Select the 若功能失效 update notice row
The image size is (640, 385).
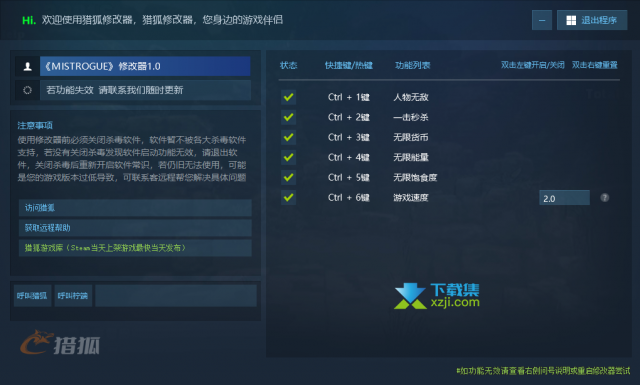[145, 90]
